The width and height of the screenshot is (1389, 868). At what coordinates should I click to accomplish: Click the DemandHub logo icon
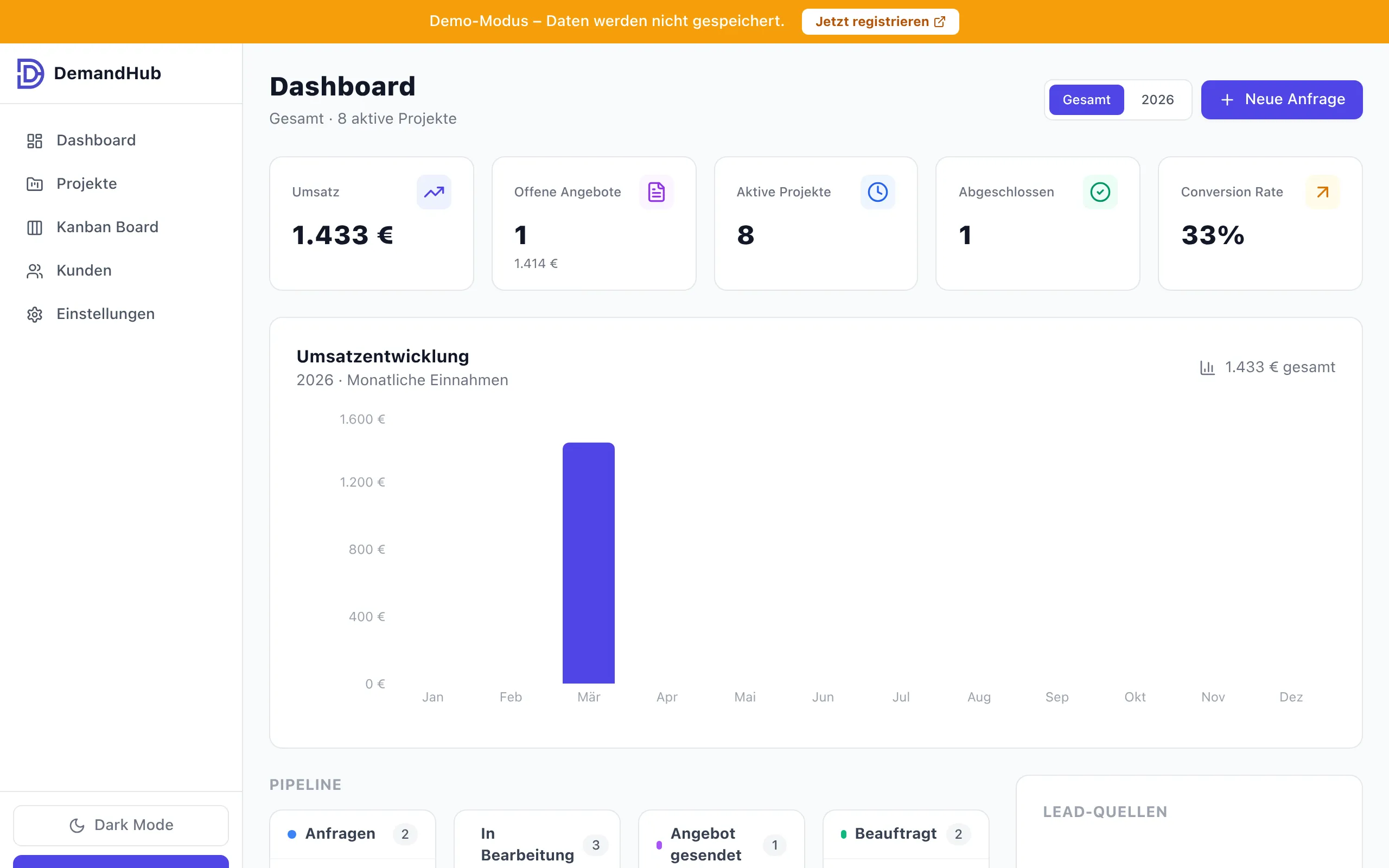30,73
